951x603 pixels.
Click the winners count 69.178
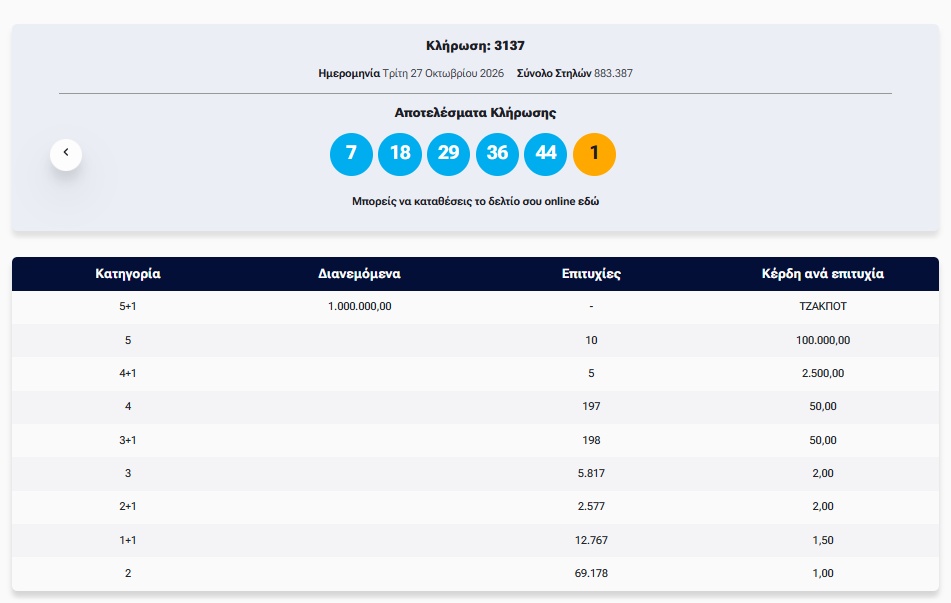[x=591, y=573]
